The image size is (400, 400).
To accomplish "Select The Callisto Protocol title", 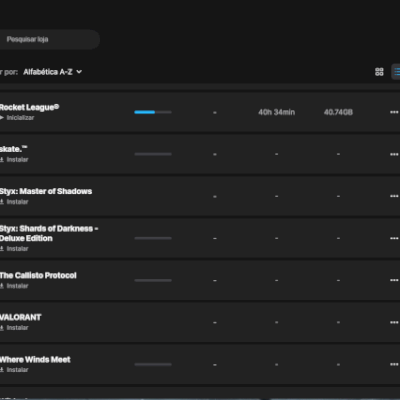I will click(x=38, y=275).
